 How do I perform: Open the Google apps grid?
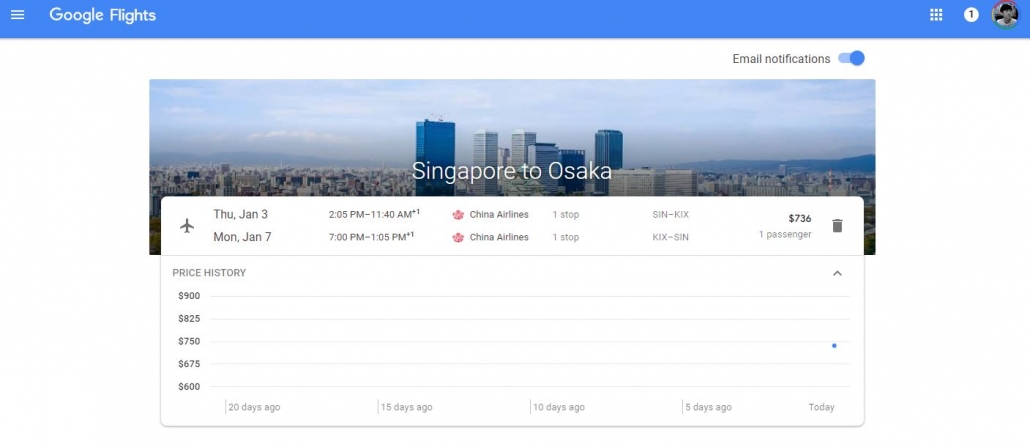[936, 15]
